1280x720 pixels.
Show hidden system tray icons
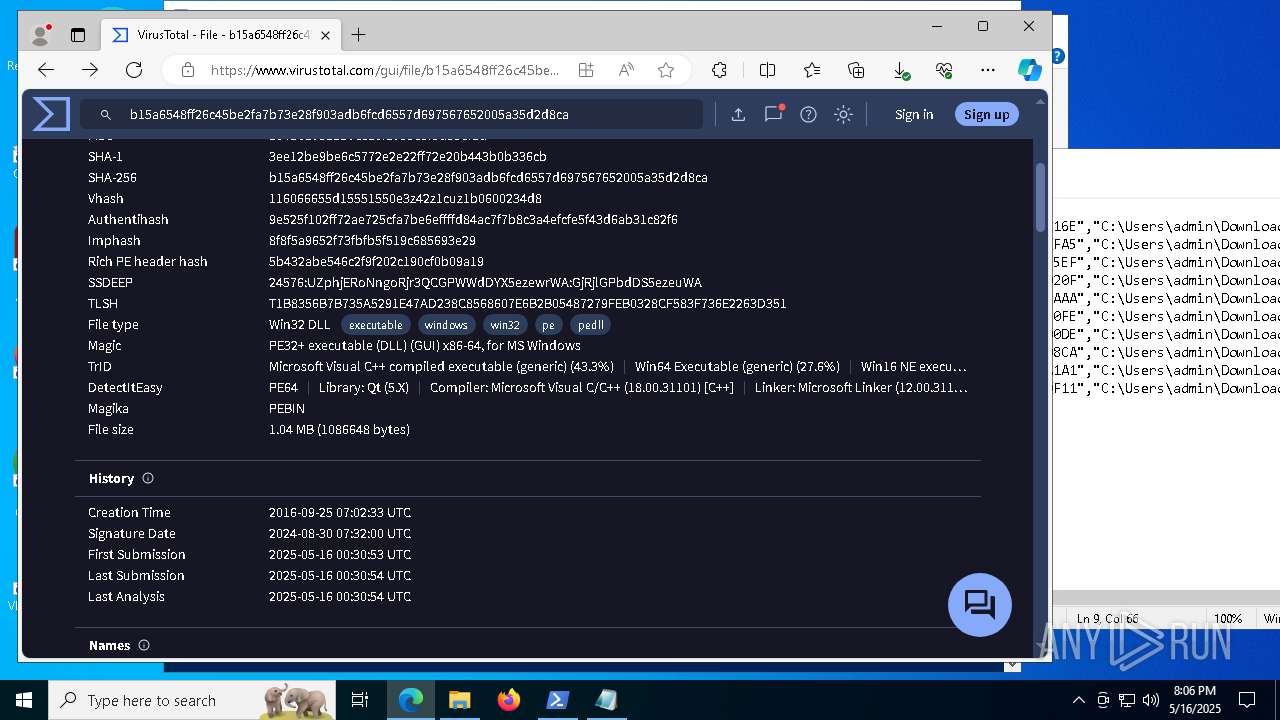1078,700
